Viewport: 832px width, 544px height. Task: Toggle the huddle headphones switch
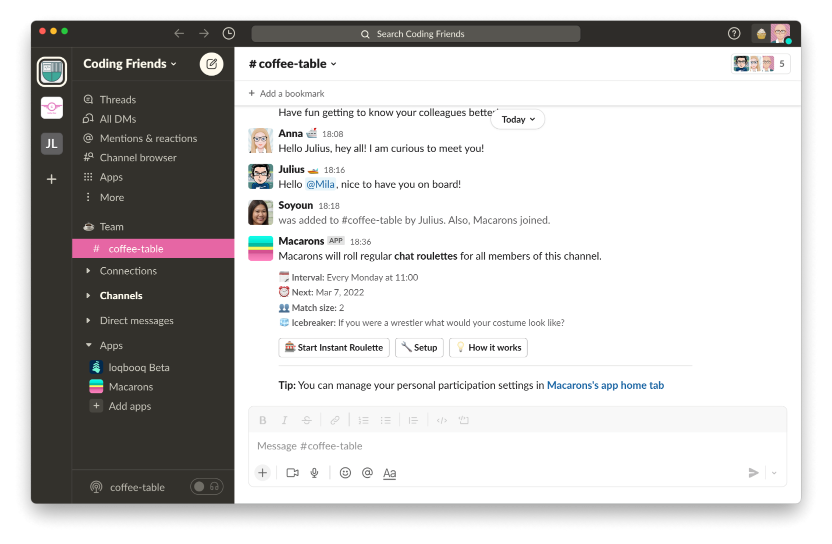(207, 486)
